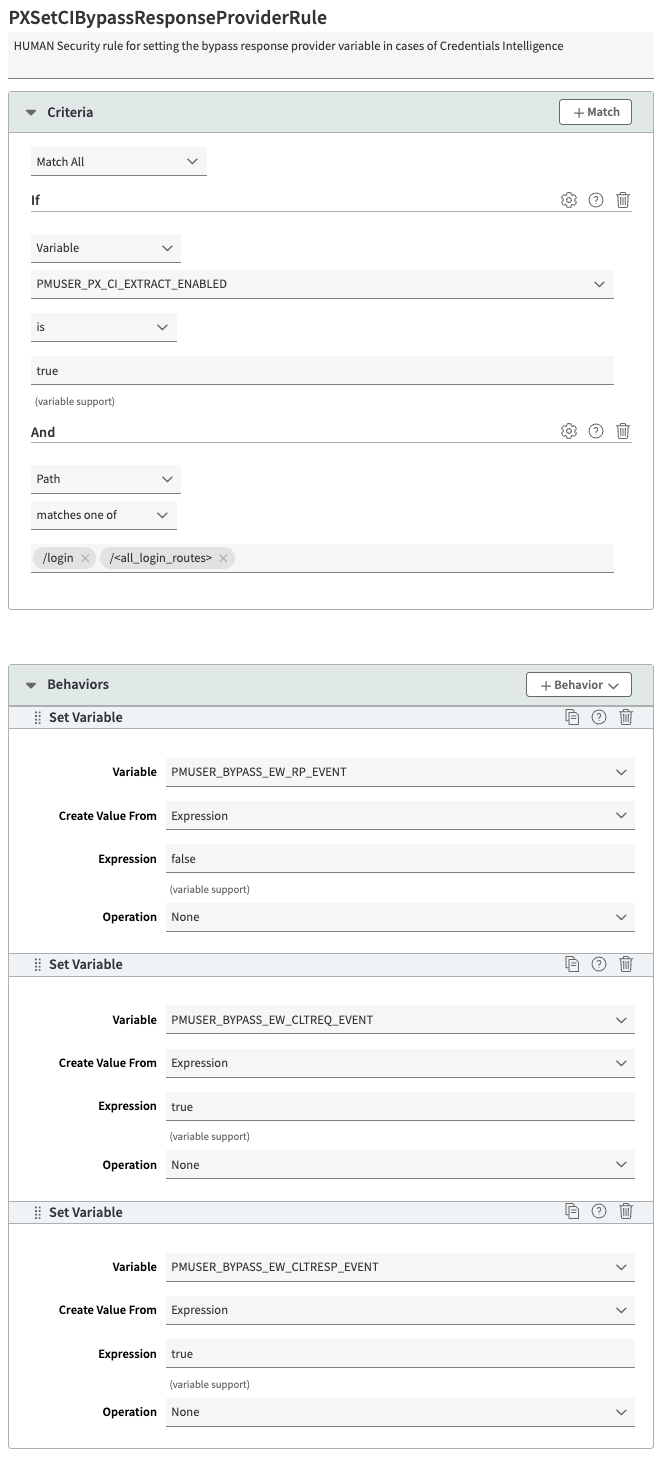Viewport: 665px width, 1457px height.
Task: Copy the PMUSER_BYPASS_EW_RP_EVENT Set Variable behavior
Action: 572,717
